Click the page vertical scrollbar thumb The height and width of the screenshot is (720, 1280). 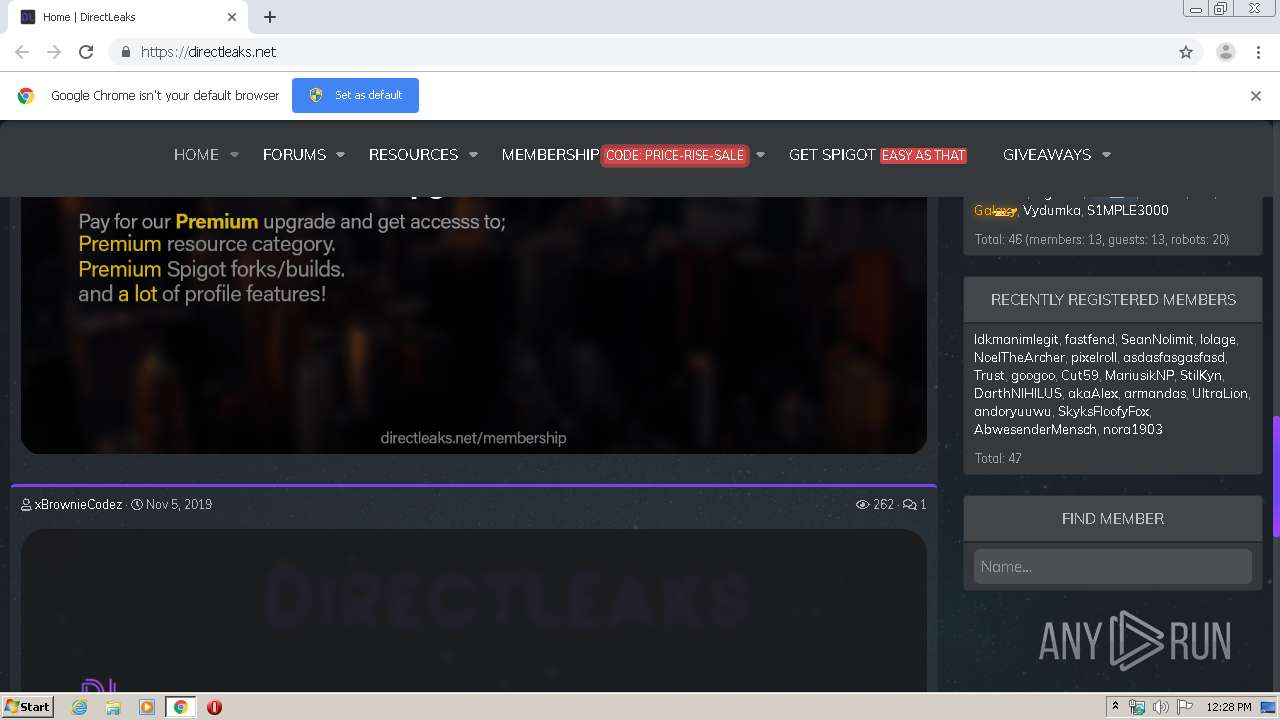(1275, 475)
